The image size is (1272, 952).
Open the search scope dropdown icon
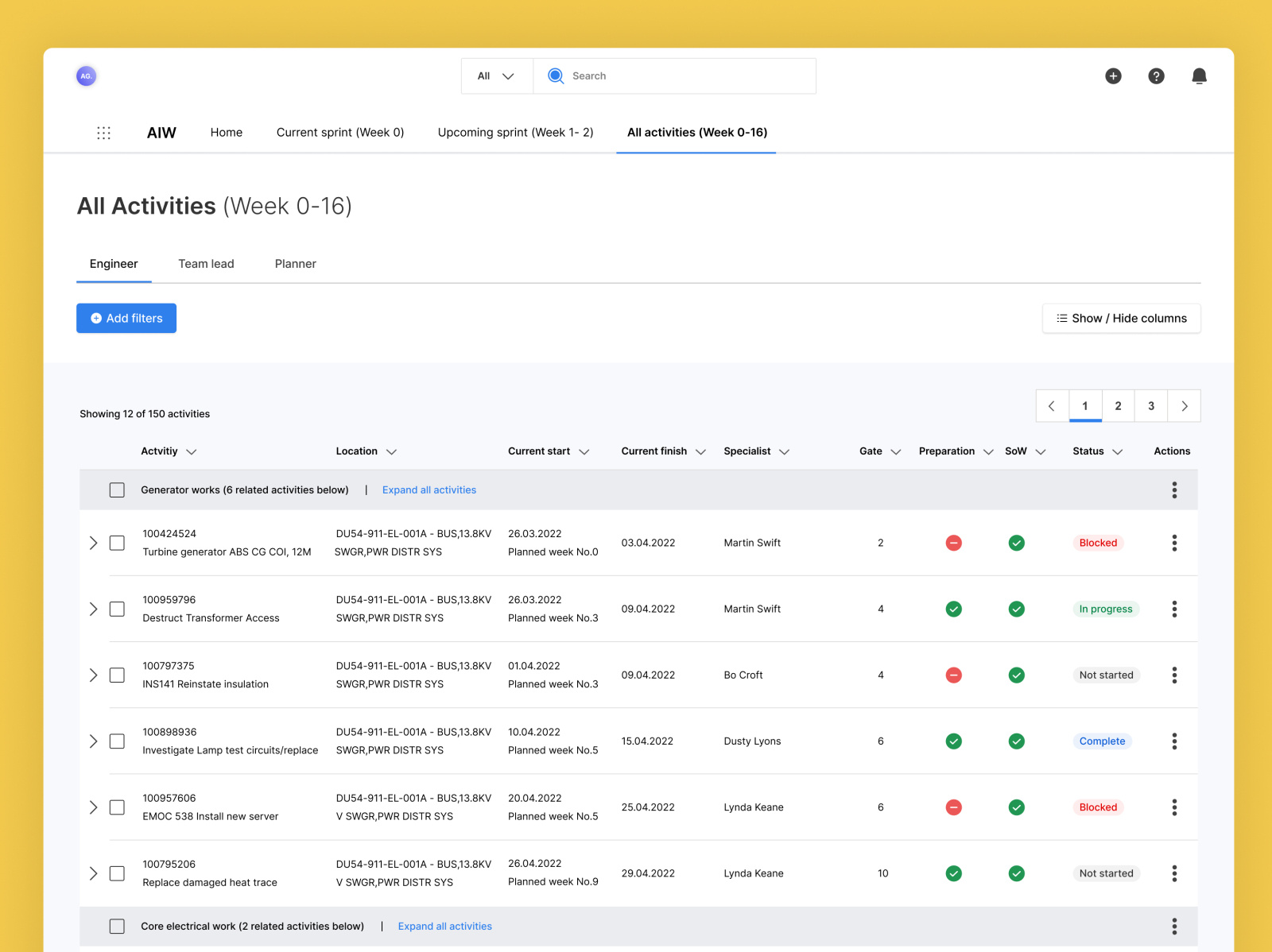[507, 75]
